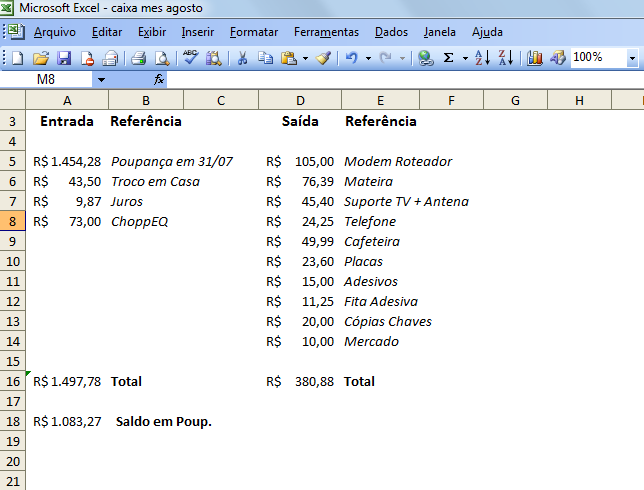Screen dimensions: 644x490
Task: Open the Dados menu
Action: (x=391, y=32)
